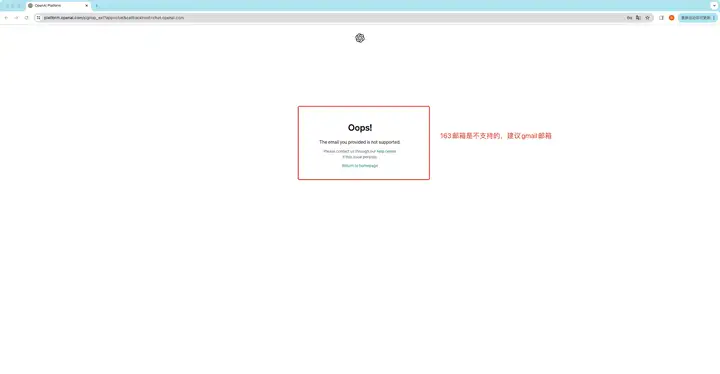Image resolution: width=720 pixels, height=374 pixels.
Task: Go forward in browser history
Action: tap(16, 18)
